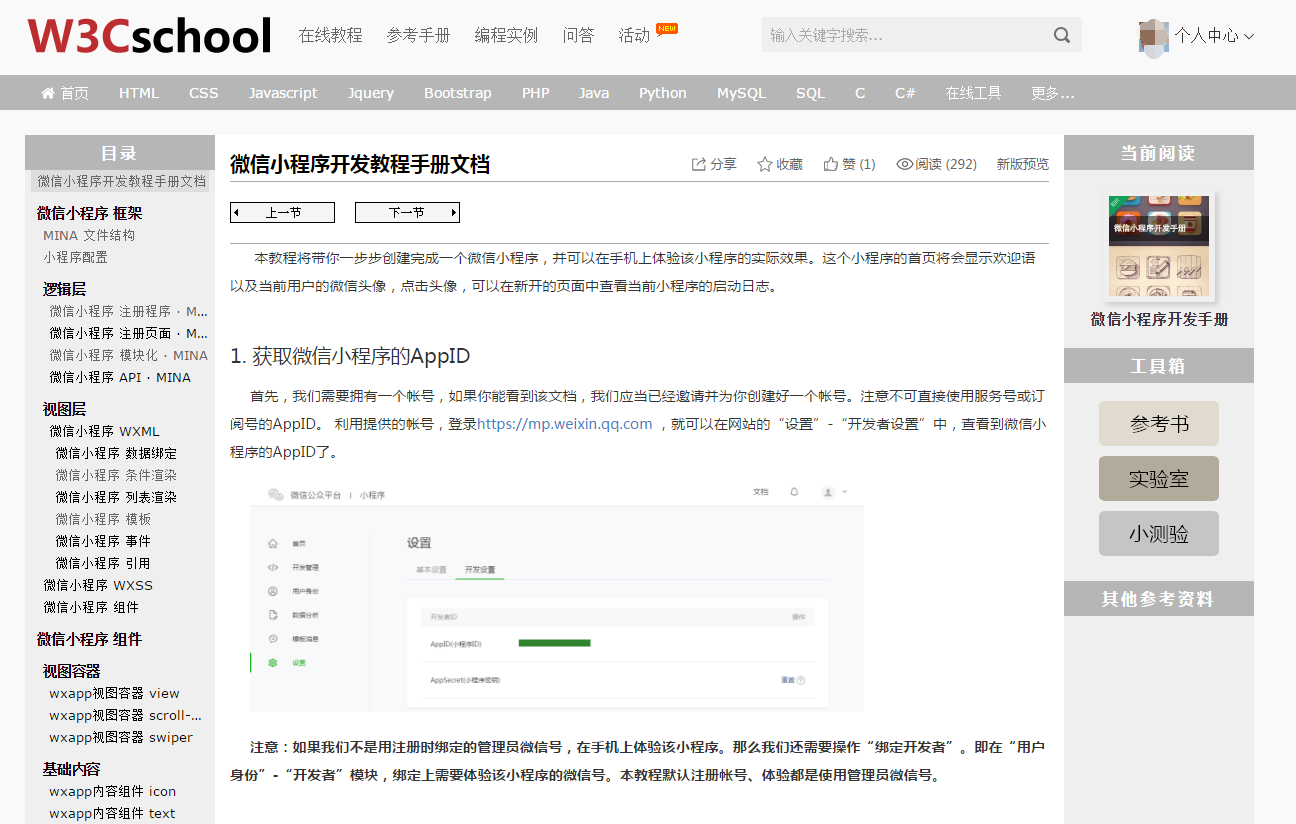Click the thumbs-up 赞 icon

click(831, 164)
